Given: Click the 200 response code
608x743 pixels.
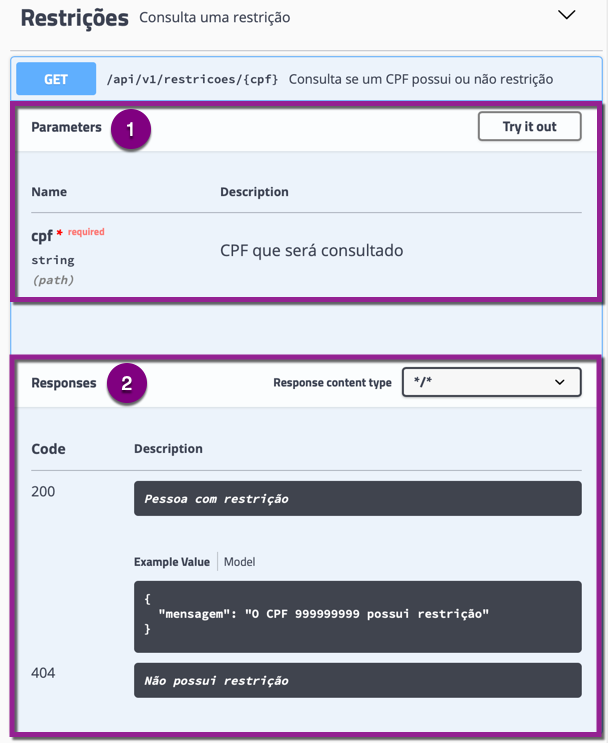Looking at the screenshot, I should pyautogui.click(x=43, y=491).
